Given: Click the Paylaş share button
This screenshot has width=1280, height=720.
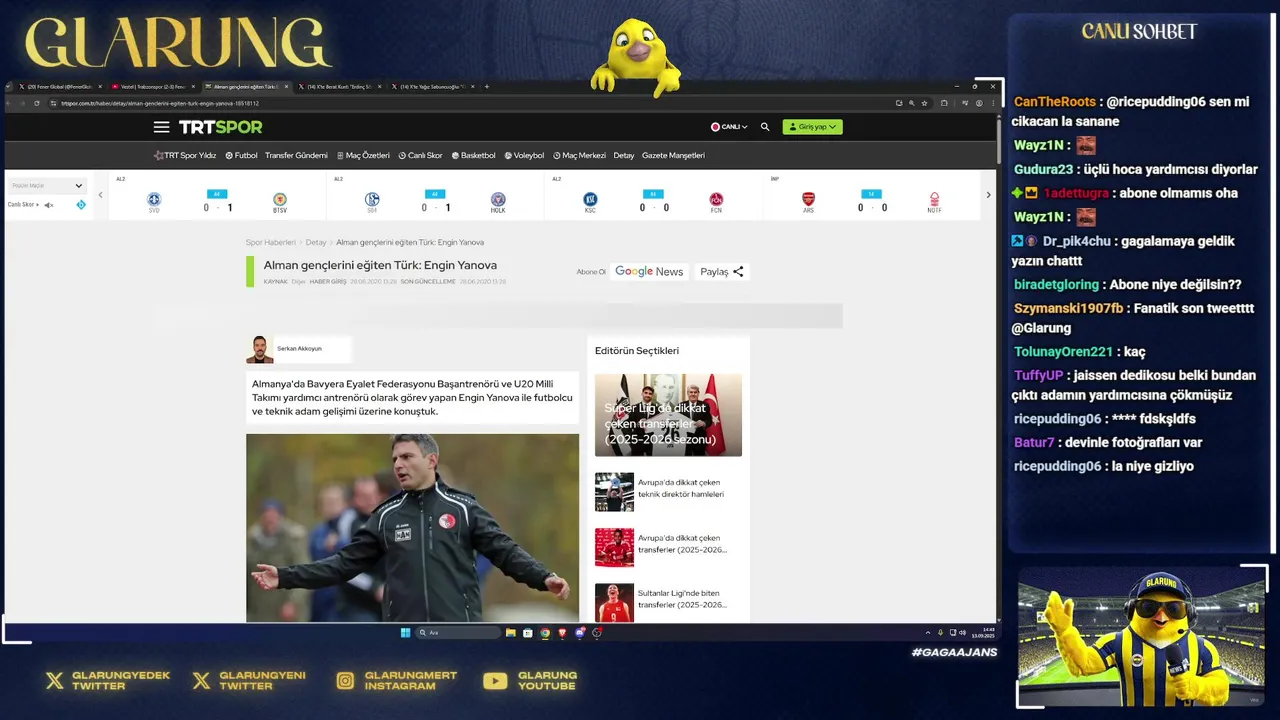Looking at the screenshot, I should [721, 272].
